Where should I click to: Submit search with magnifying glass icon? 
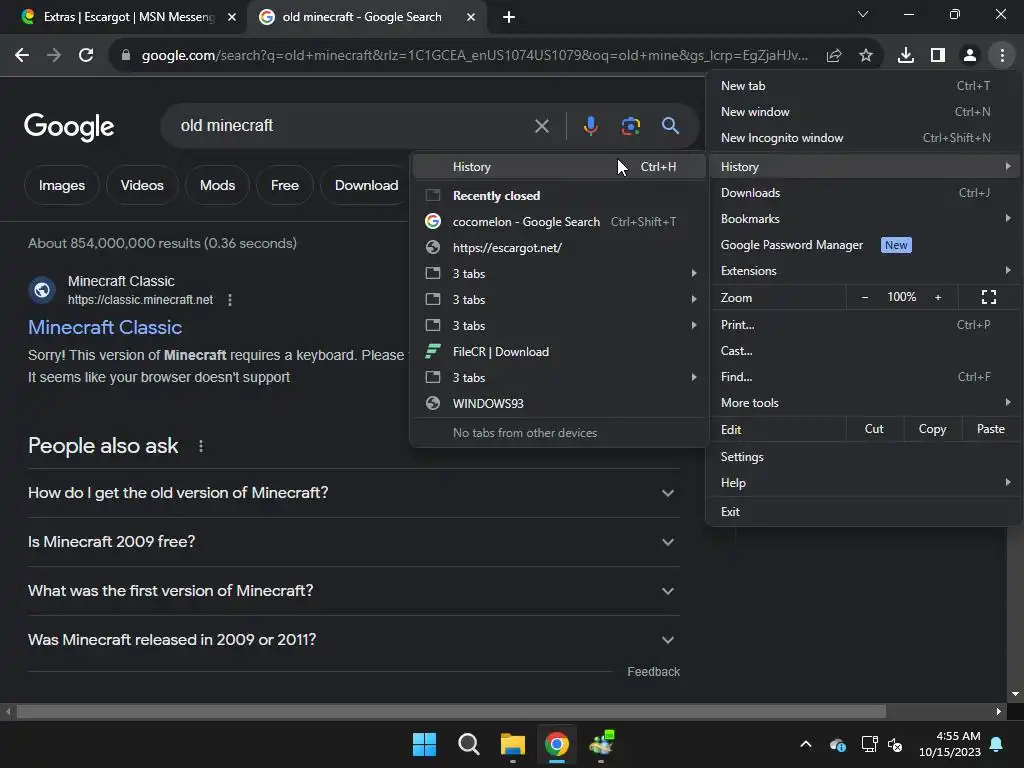670,126
